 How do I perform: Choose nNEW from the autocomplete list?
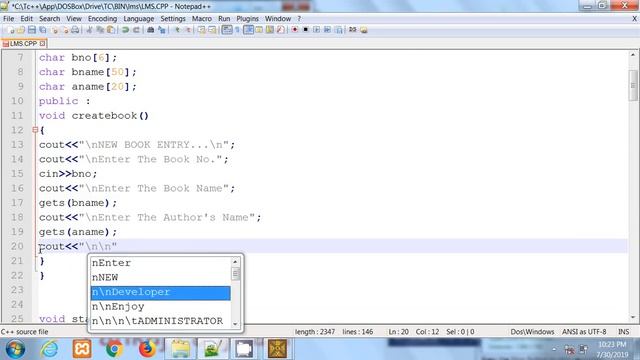tap(160, 278)
